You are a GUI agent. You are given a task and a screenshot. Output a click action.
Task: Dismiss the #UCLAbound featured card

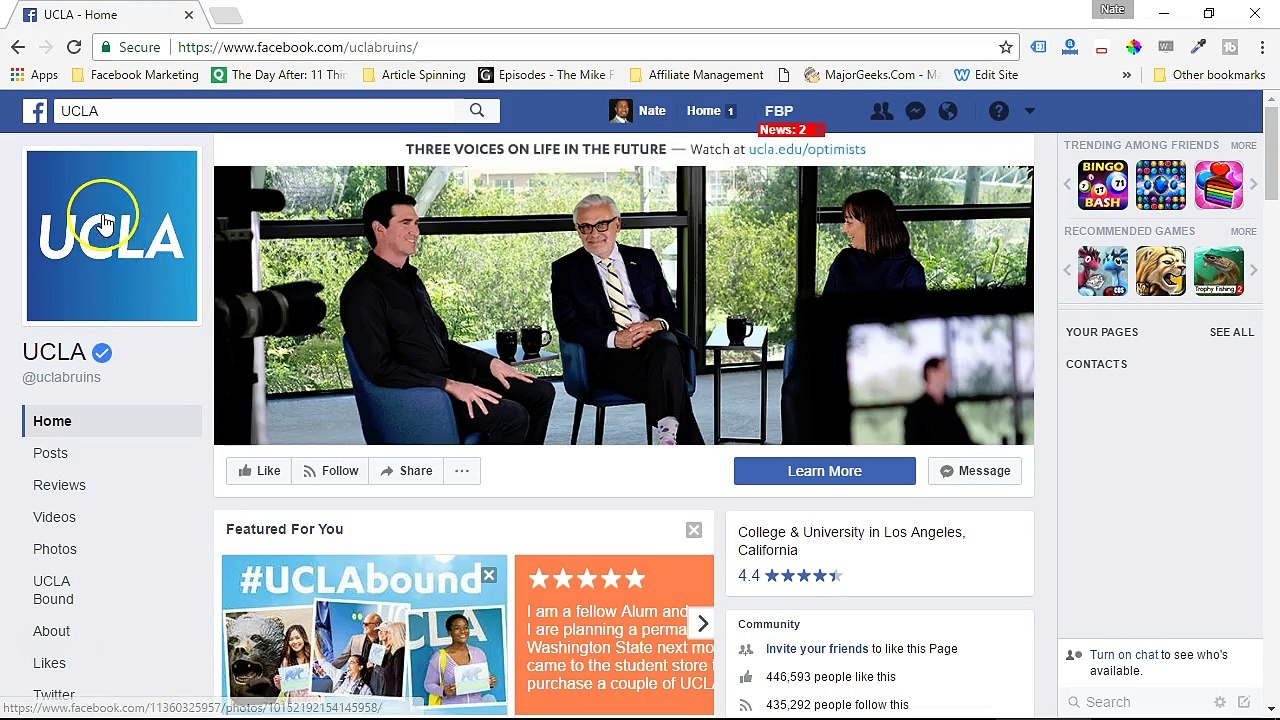coord(488,575)
